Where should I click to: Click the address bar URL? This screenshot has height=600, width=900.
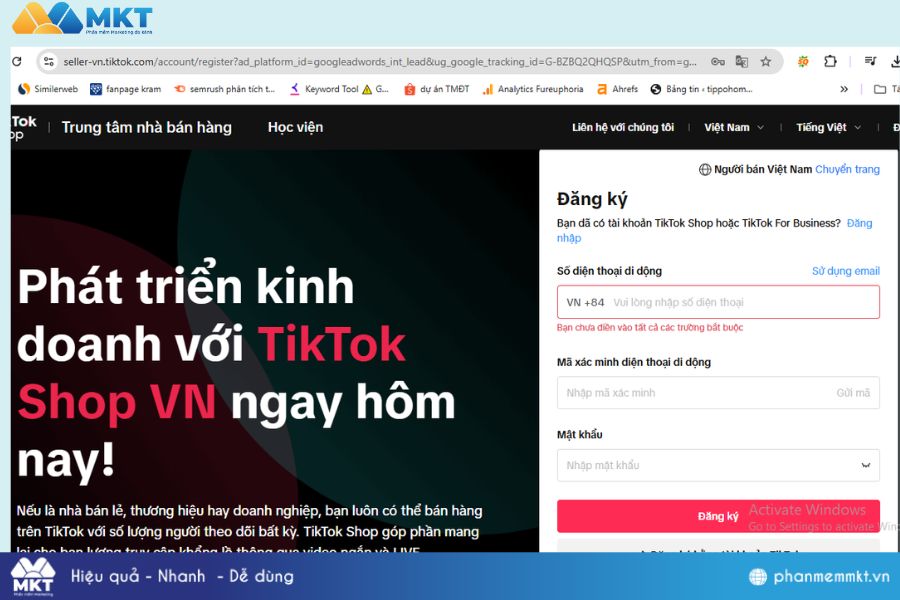(x=380, y=61)
